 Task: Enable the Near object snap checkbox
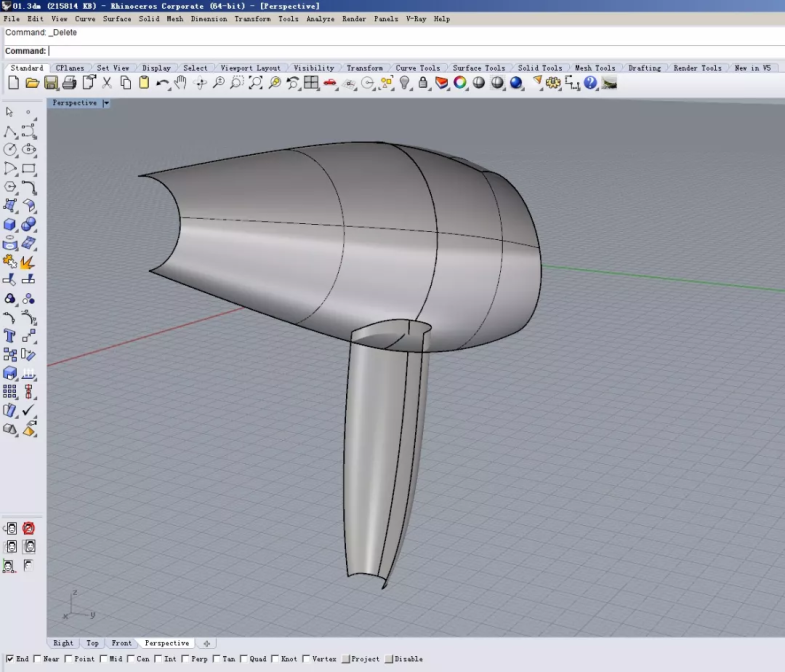point(38,659)
